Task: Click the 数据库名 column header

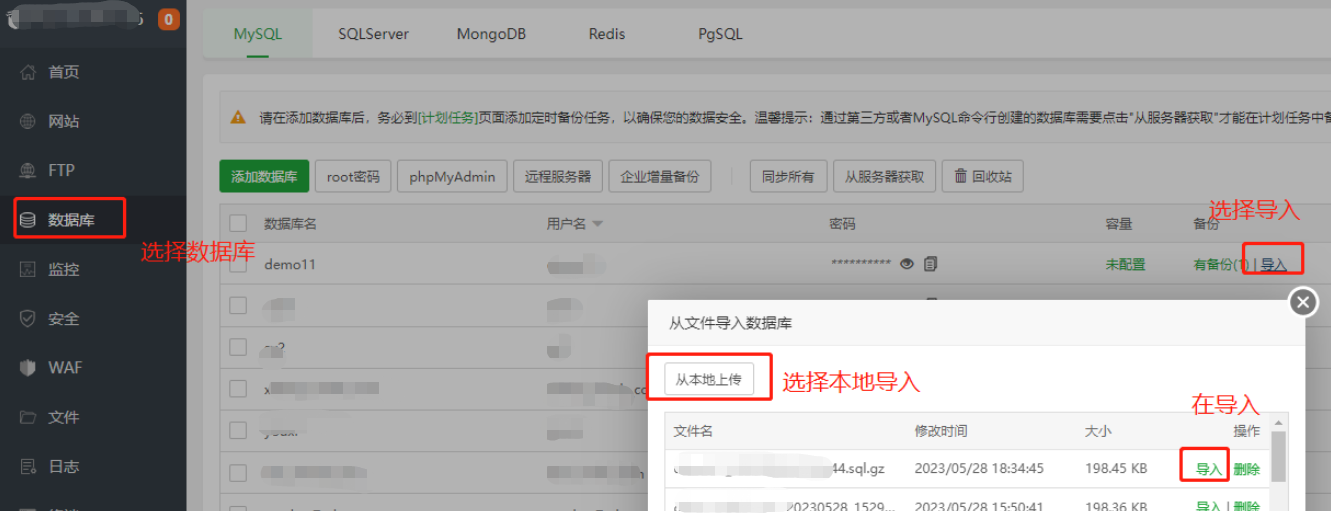Action: pos(290,224)
